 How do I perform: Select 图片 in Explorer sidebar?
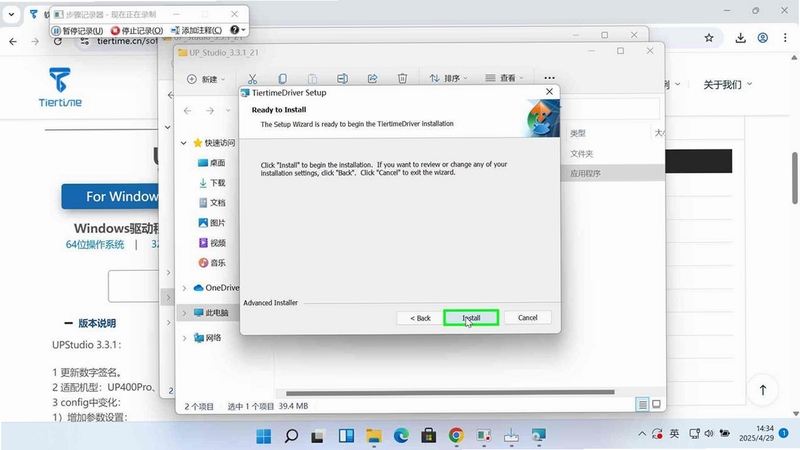pos(211,223)
